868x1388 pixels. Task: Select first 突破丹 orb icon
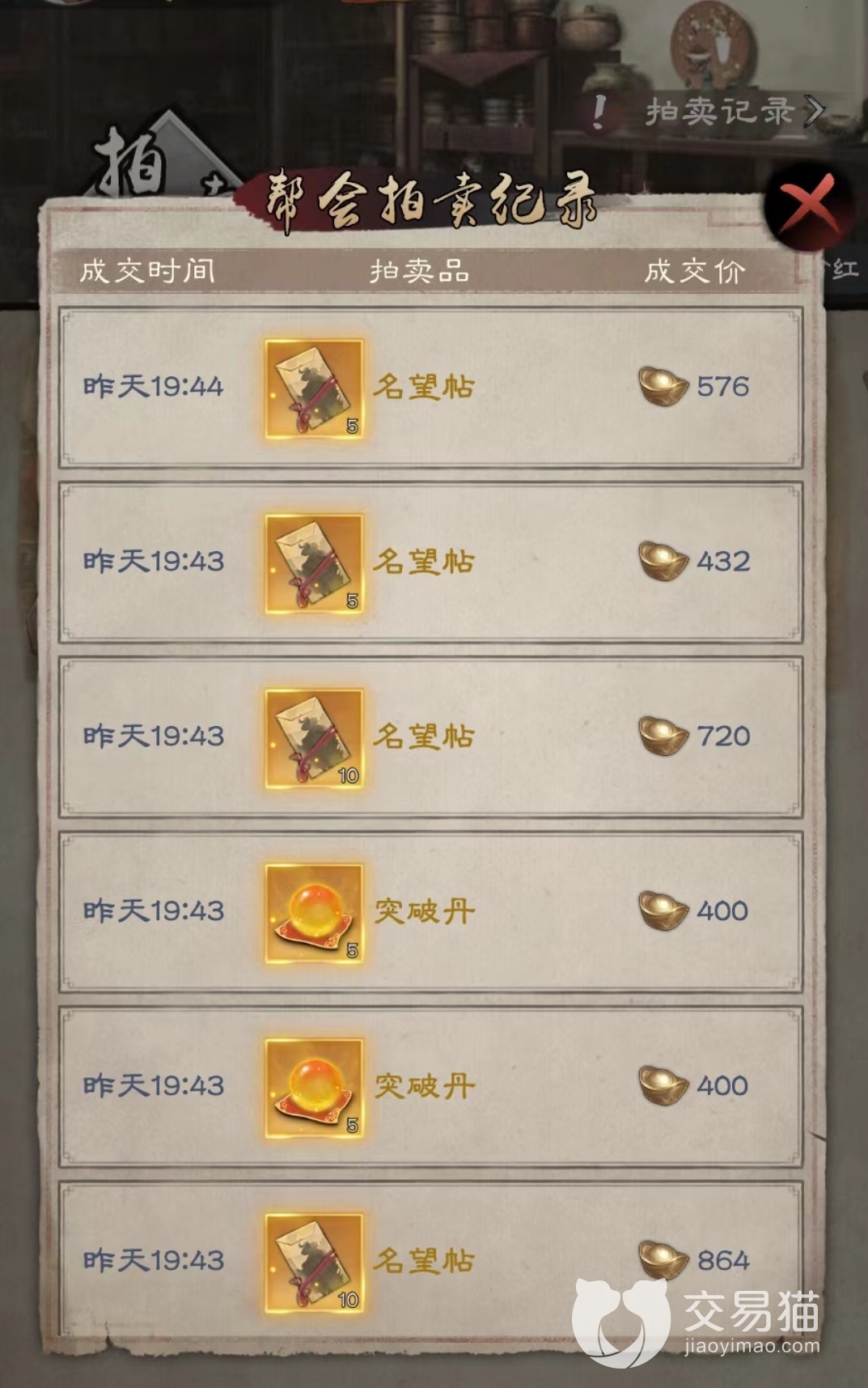click(x=315, y=914)
